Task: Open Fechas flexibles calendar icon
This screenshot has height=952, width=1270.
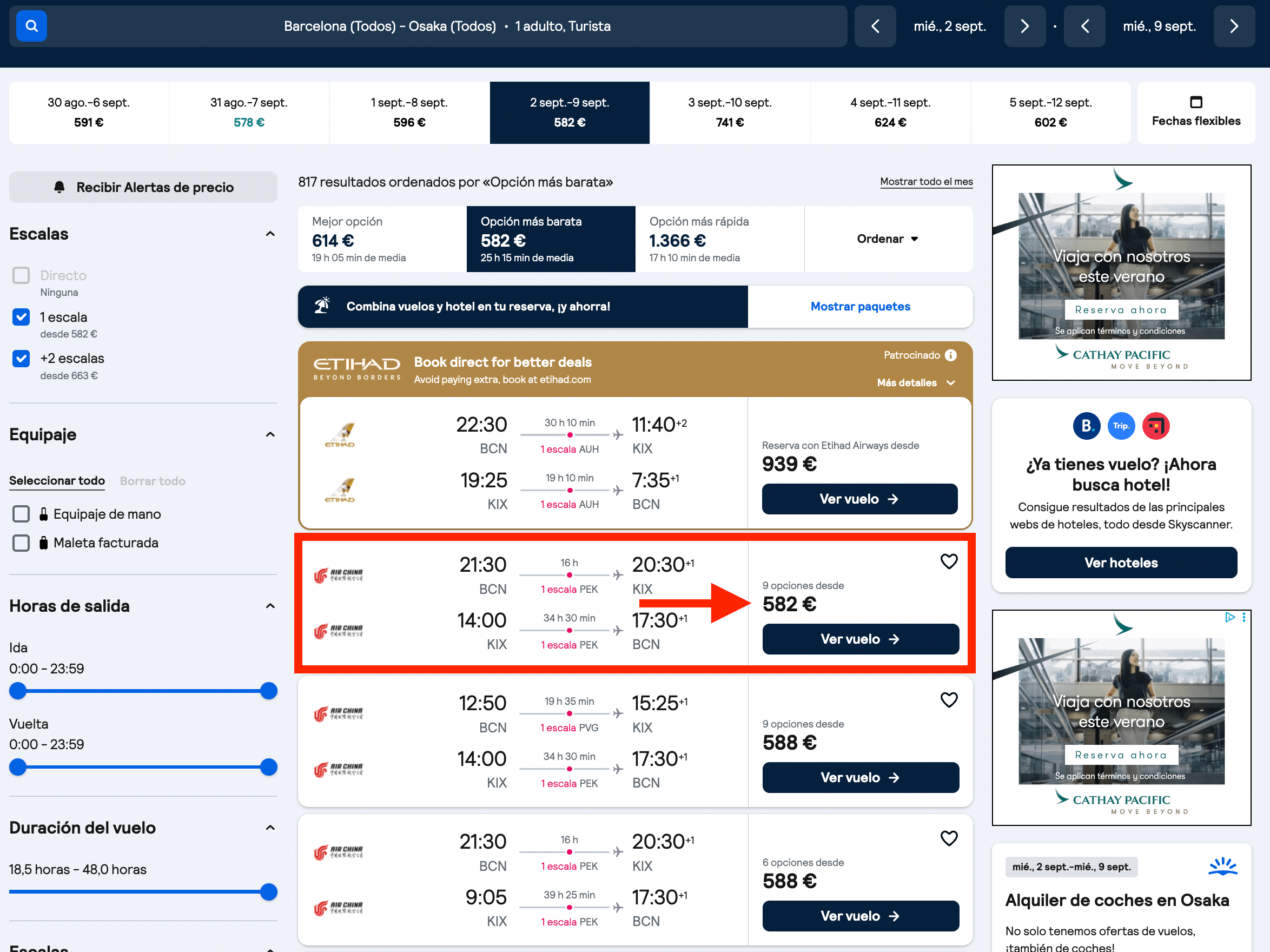Action: pos(1196,102)
